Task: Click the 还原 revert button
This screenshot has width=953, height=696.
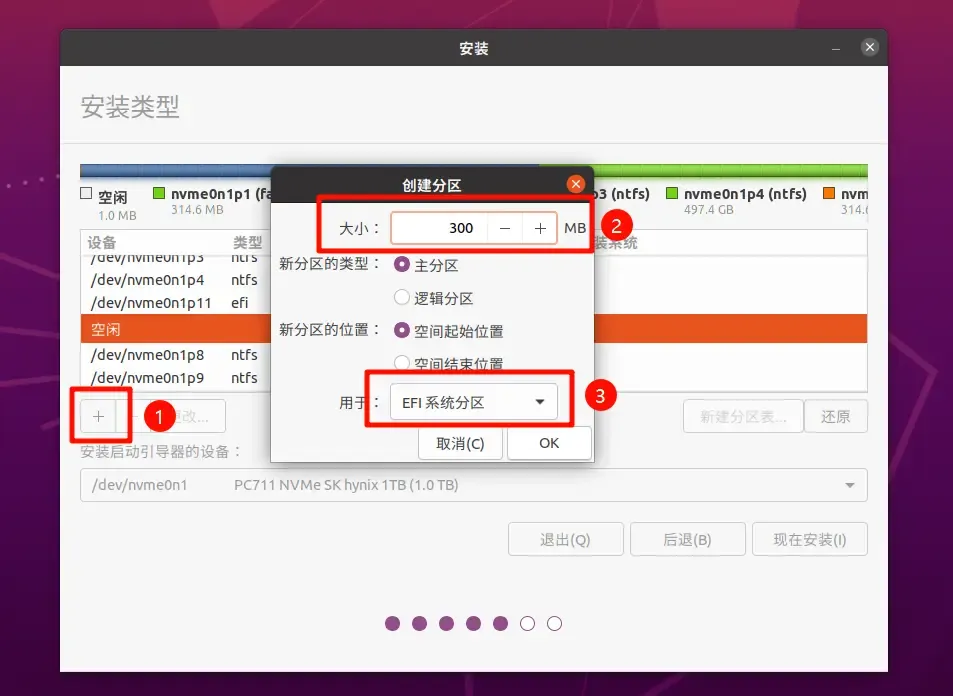Action: (835, 416)
